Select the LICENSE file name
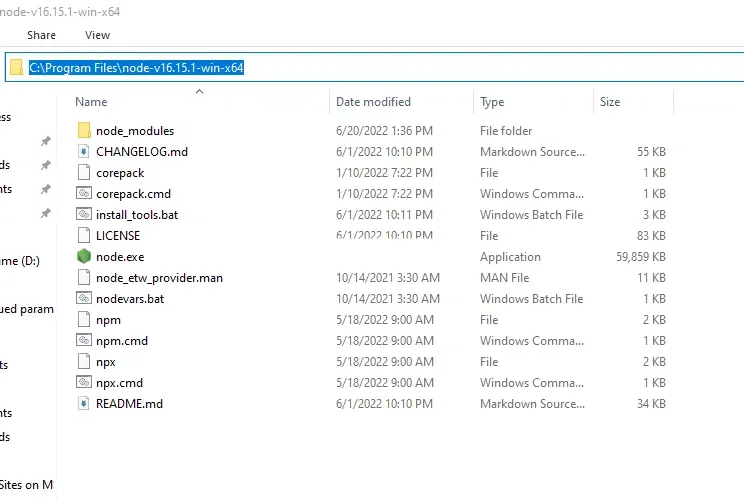This screenshot has height=500, width=744. (118, 236)
